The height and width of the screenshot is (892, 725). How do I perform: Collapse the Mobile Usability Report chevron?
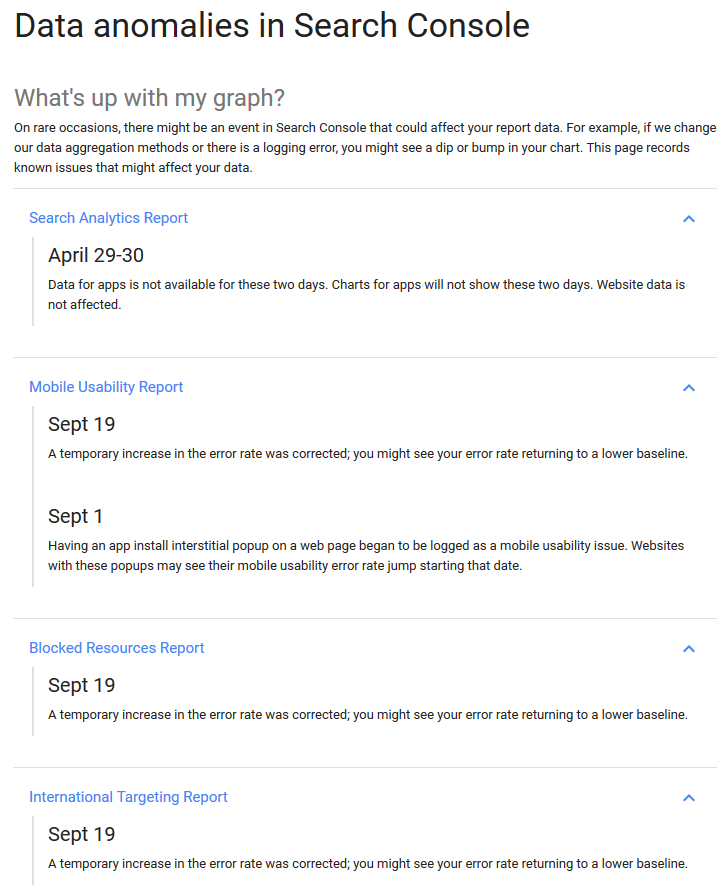tap(688, 387)
